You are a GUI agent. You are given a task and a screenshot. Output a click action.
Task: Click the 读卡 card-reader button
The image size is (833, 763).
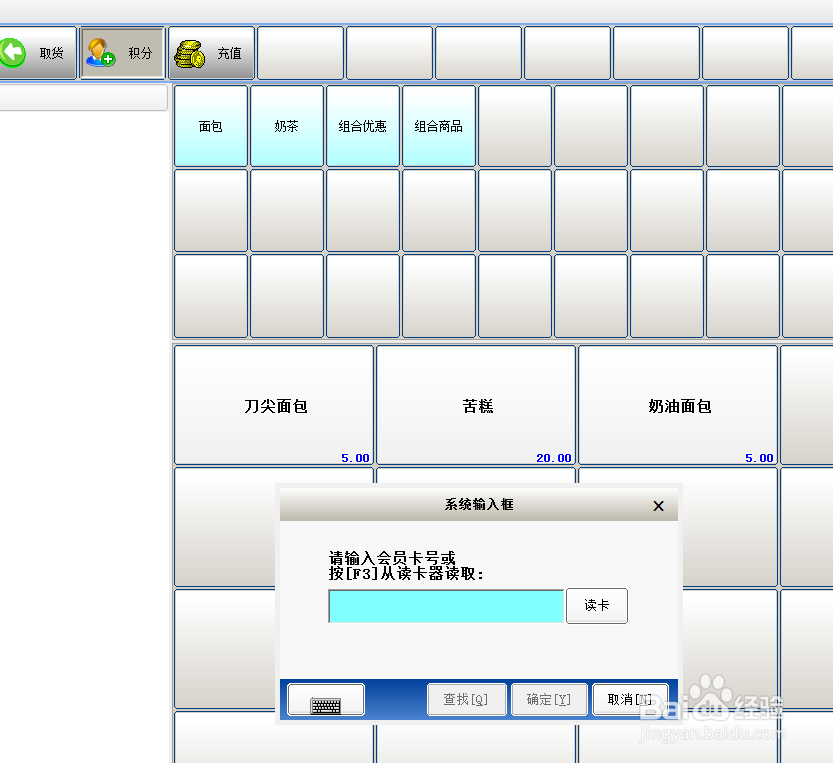click(x=596, y=606)
